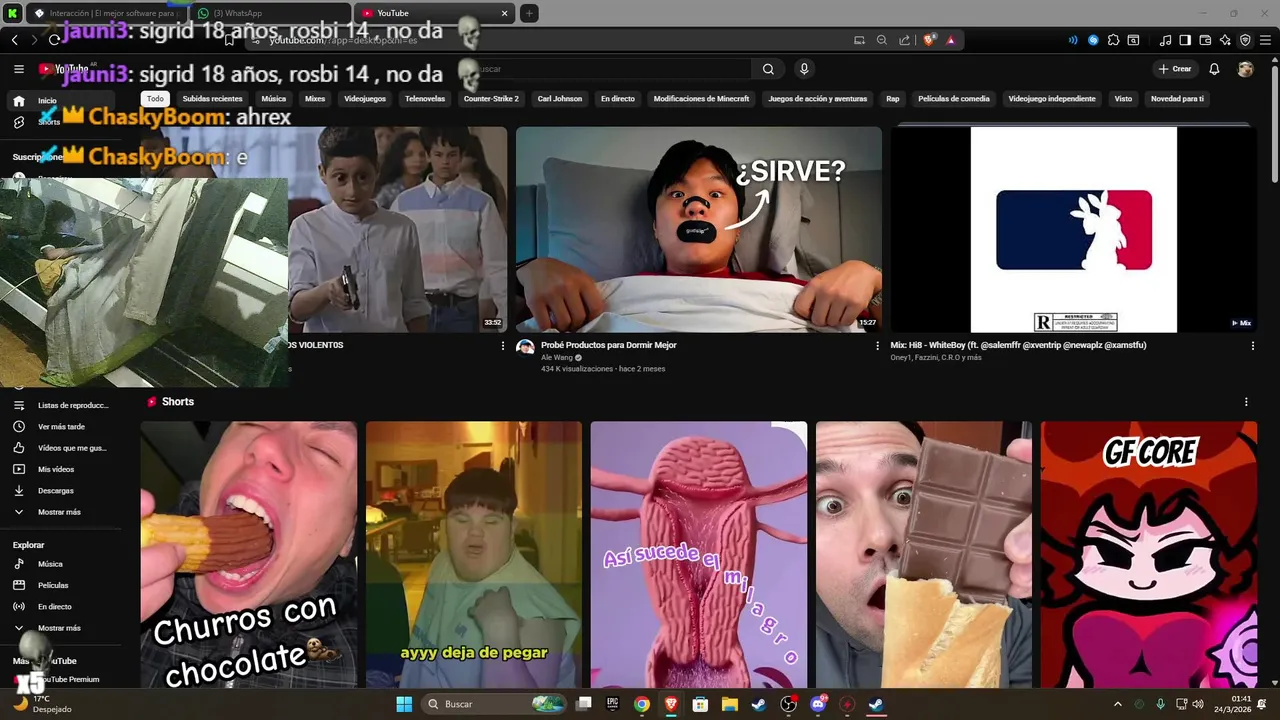
Task: Select the Videojuegos filter chip
Action: pos(365,99)
